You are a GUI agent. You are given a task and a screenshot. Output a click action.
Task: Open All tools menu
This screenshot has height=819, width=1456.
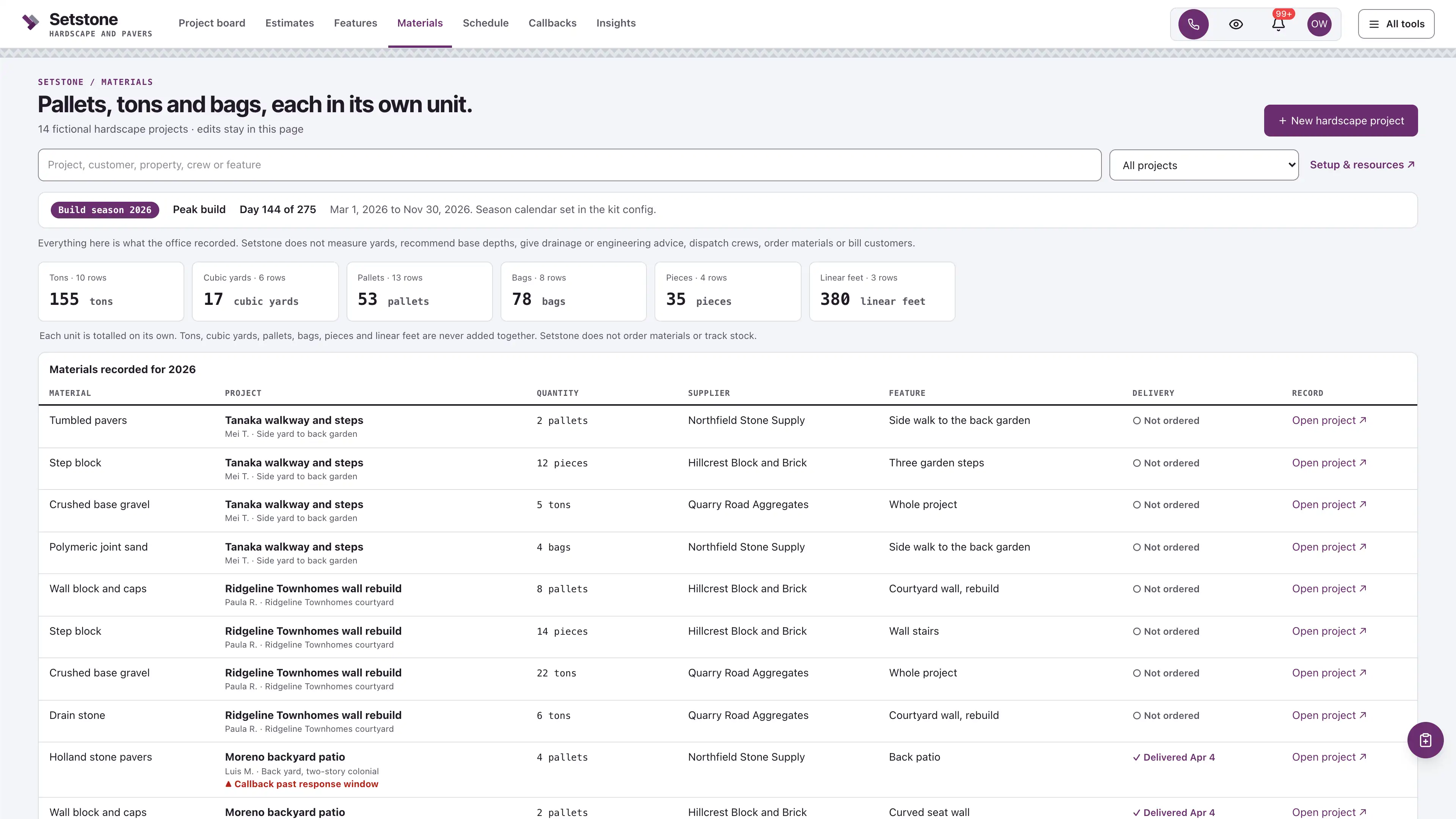click(1396, 24)
